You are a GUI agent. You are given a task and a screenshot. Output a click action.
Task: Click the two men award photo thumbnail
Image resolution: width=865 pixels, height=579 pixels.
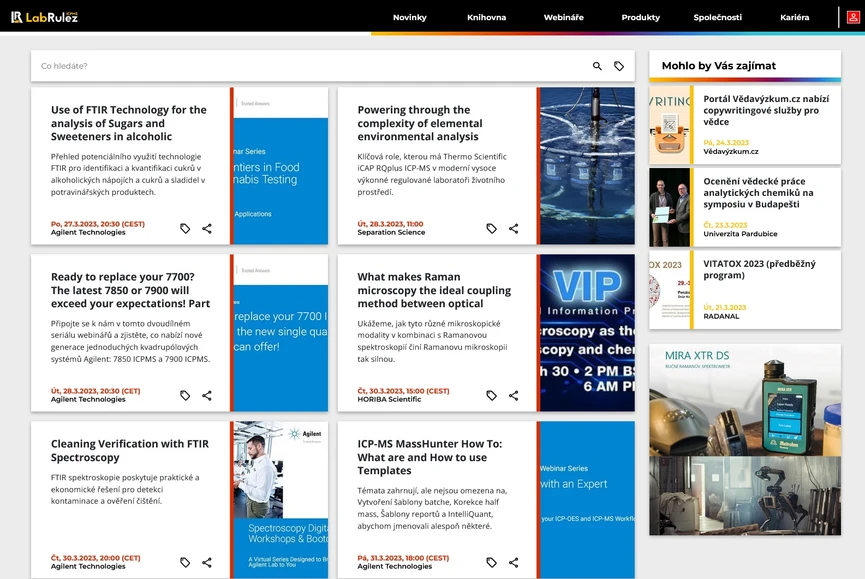click(669, 207)
